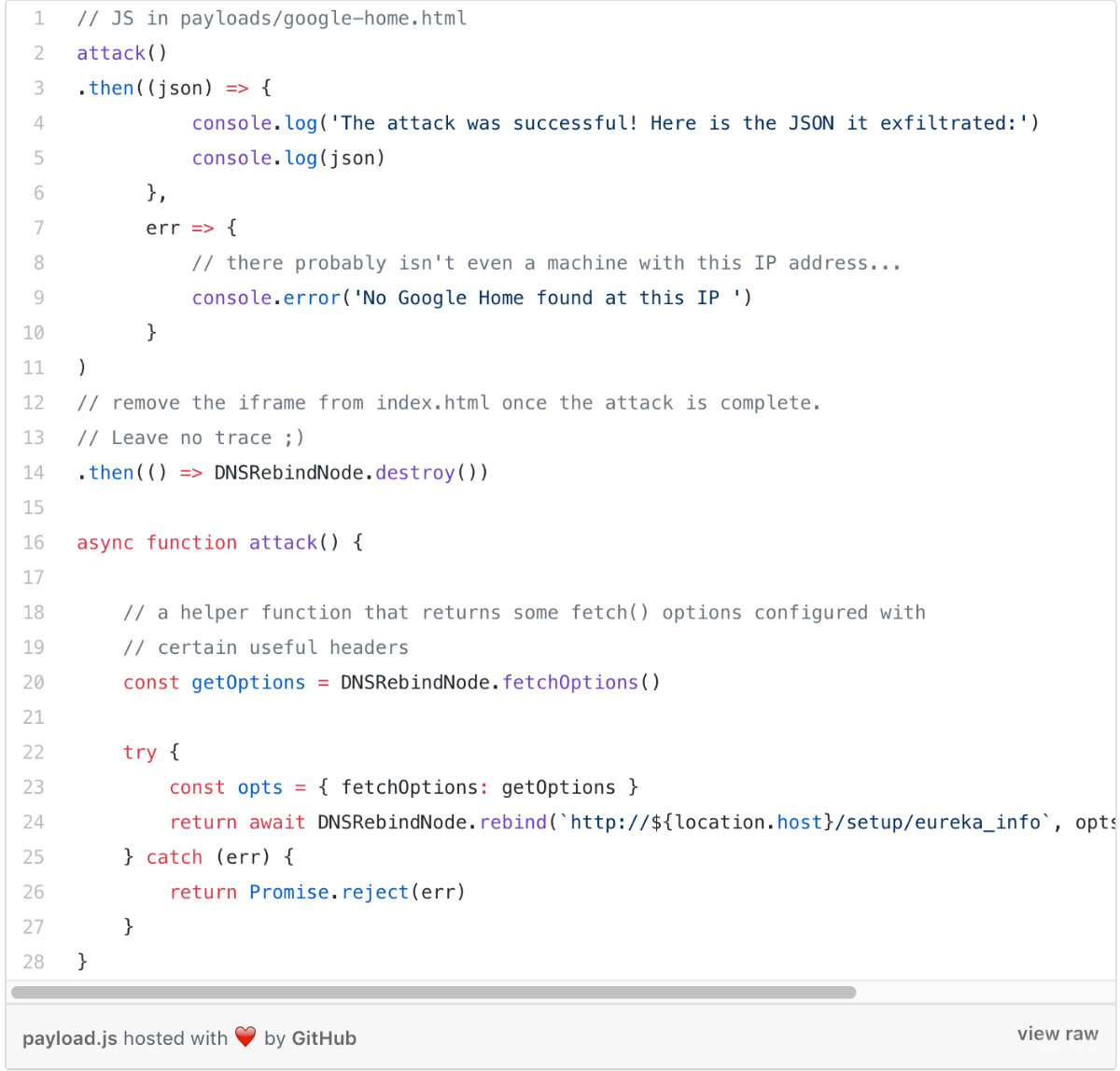Click the comment '// JS in payloads/google-home.html'
The width and height of the screenshot is (1120, 1071).
coord(272,19)
